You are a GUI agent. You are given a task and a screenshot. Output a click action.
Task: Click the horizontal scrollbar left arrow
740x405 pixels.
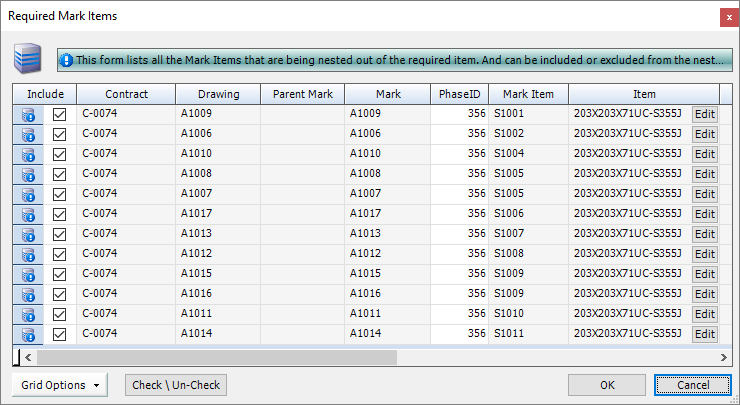pos(29,357)
